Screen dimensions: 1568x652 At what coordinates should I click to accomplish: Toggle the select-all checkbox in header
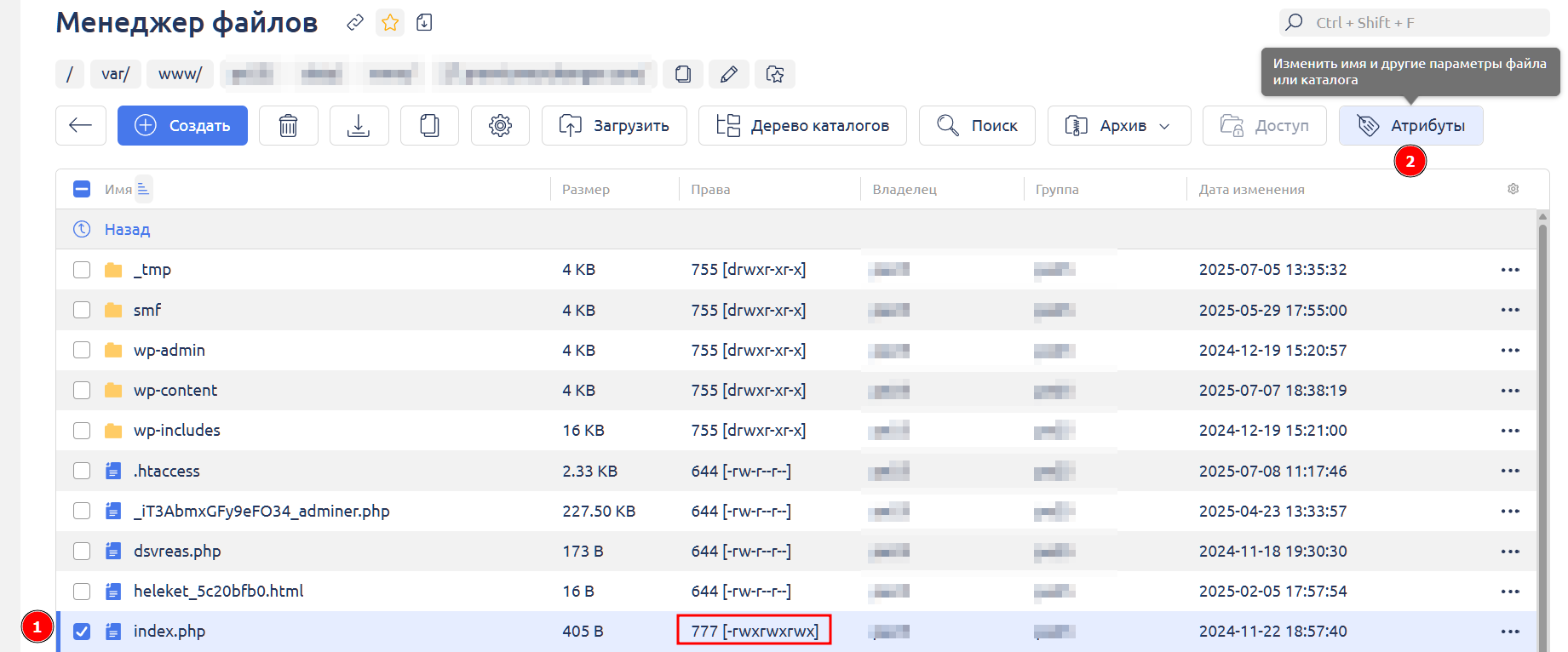coord(82,189)
